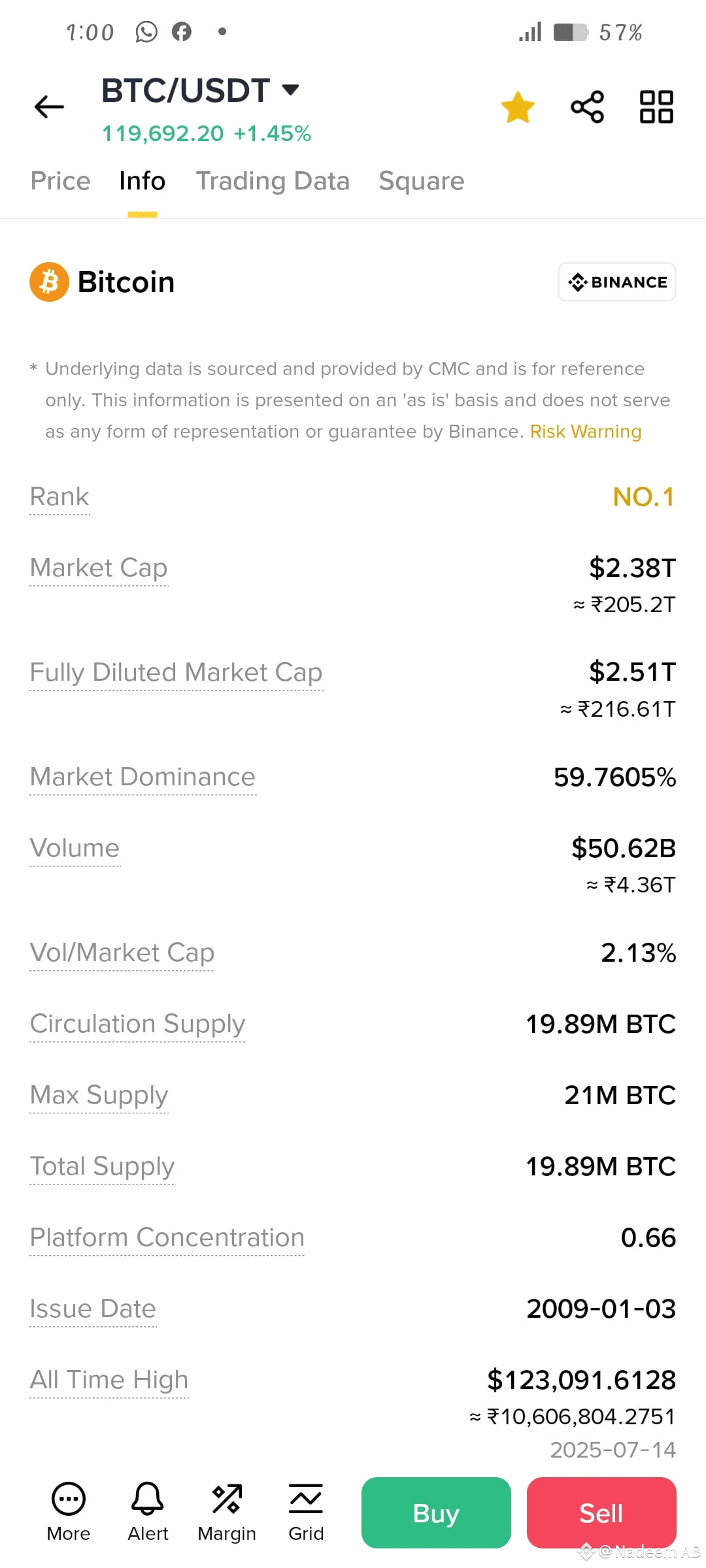
Task: Open the Square tab
Action: click(421, 181)
